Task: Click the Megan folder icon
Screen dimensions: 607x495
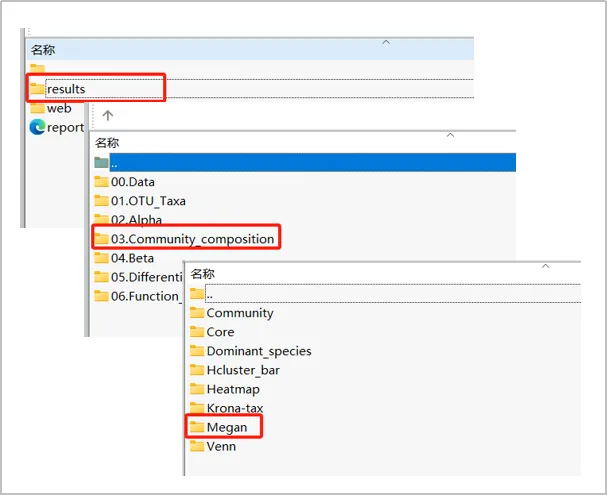Action: coord(197,427)
